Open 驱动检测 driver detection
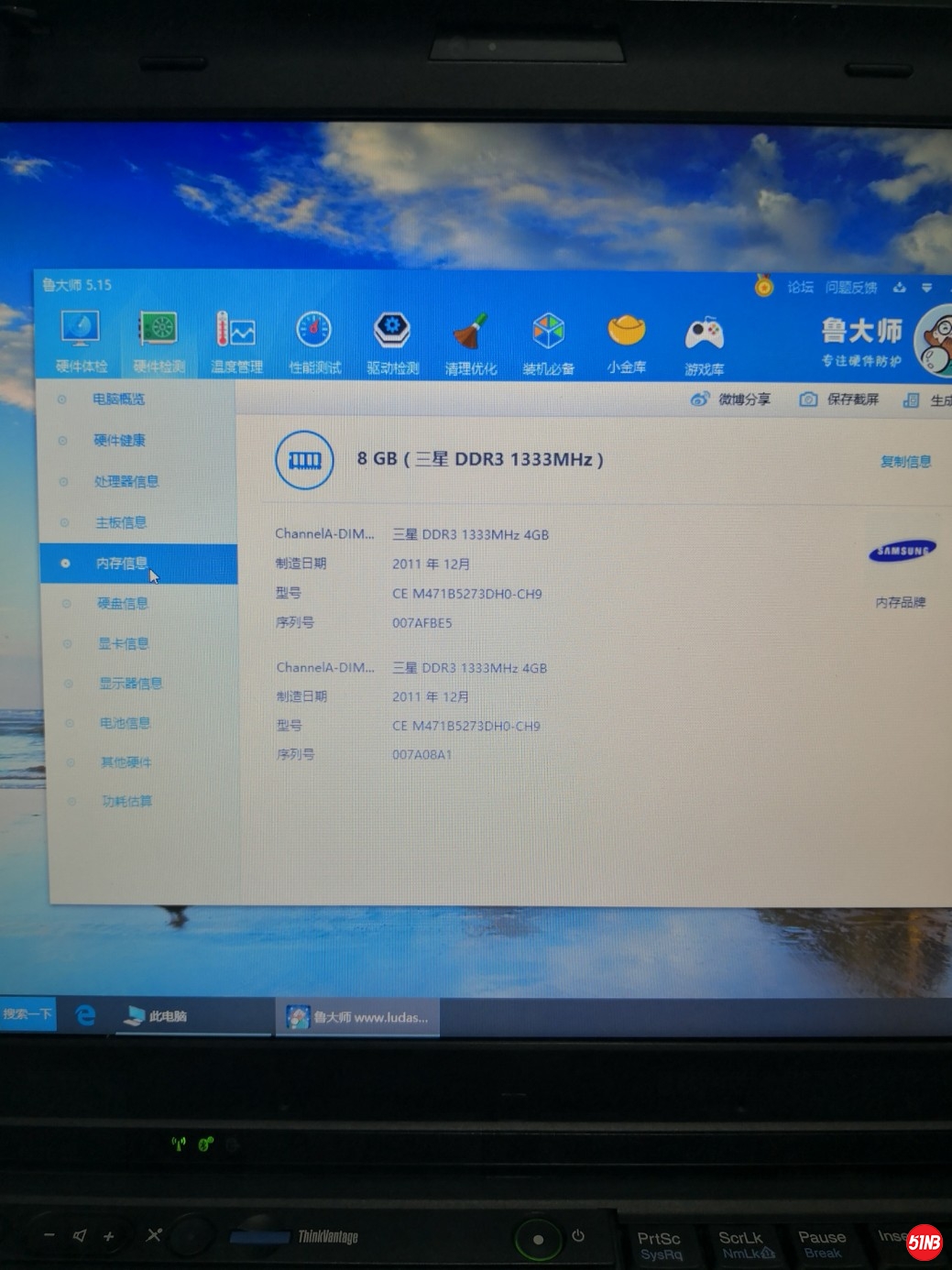 tap(392, 341)
